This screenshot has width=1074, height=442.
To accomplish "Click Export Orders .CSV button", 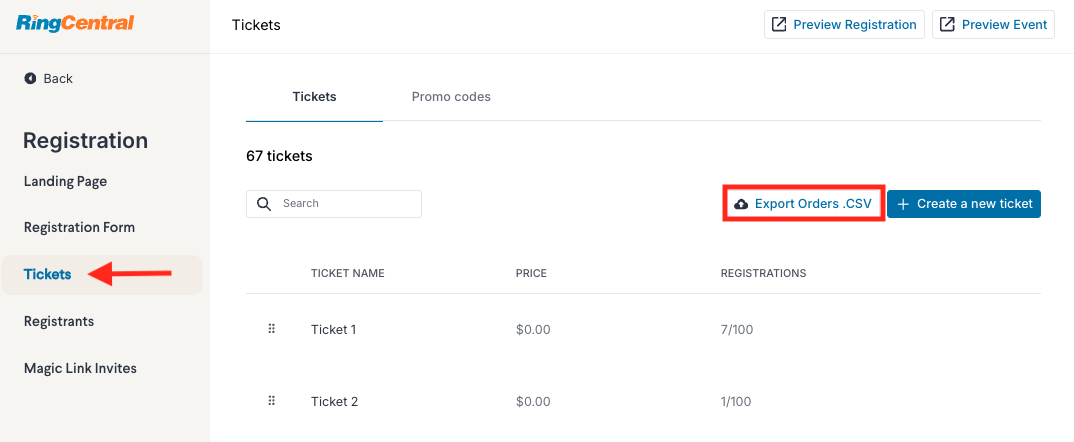I will pos(804,203).
